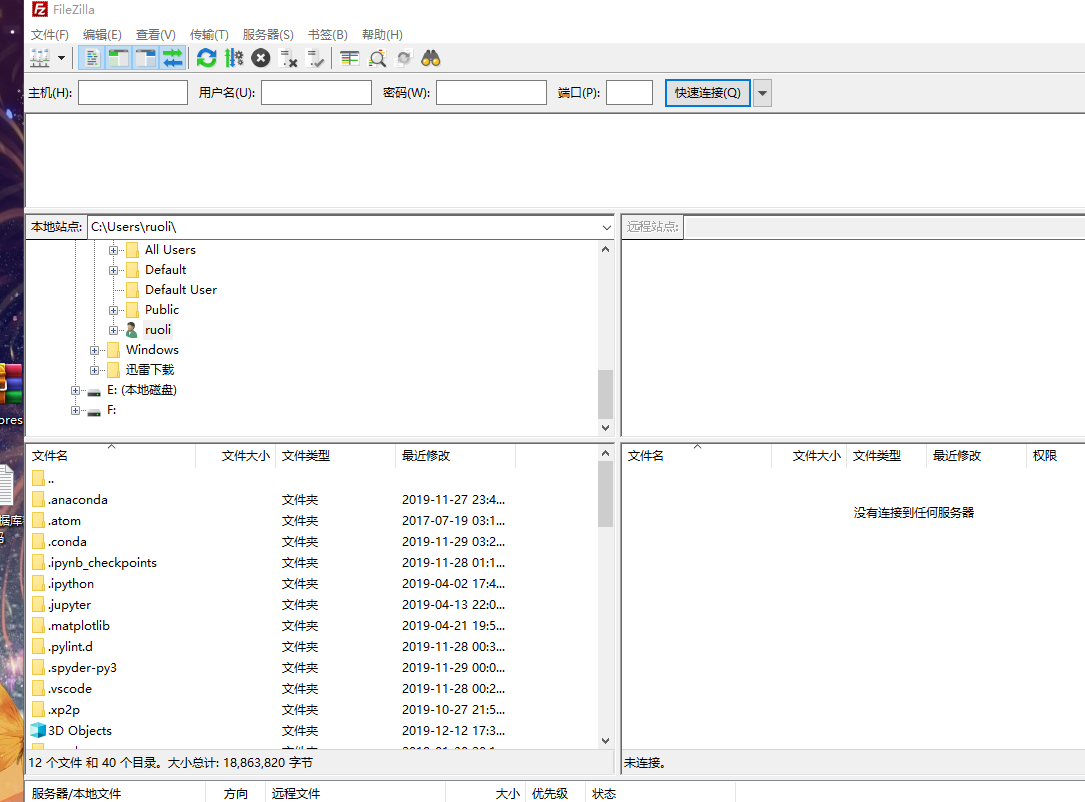Select E: drive icon in tree

tap(94, 392)
